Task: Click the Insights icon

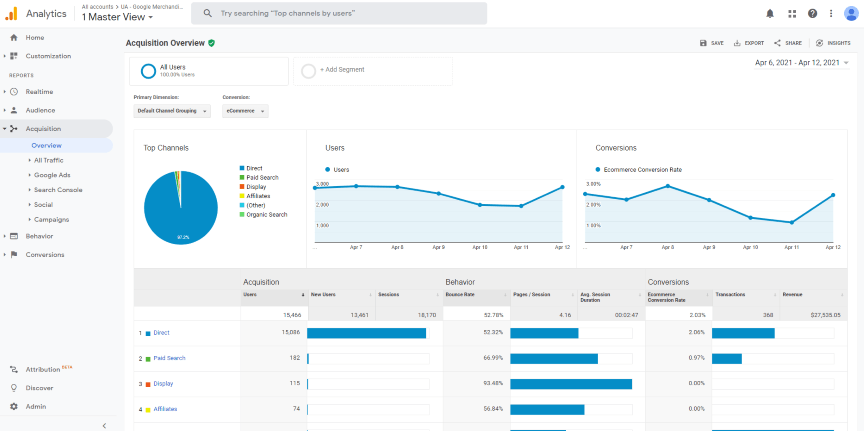Action: point(819,43)
